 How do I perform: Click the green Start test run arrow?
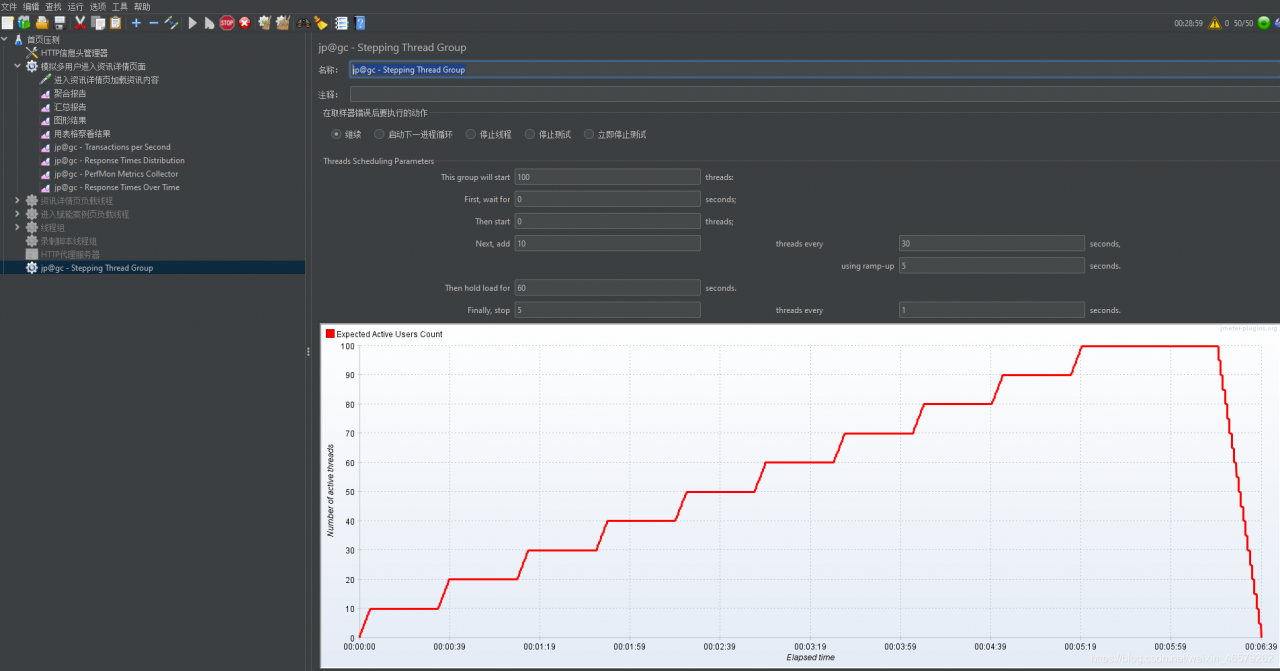click(x=193, y=22)
